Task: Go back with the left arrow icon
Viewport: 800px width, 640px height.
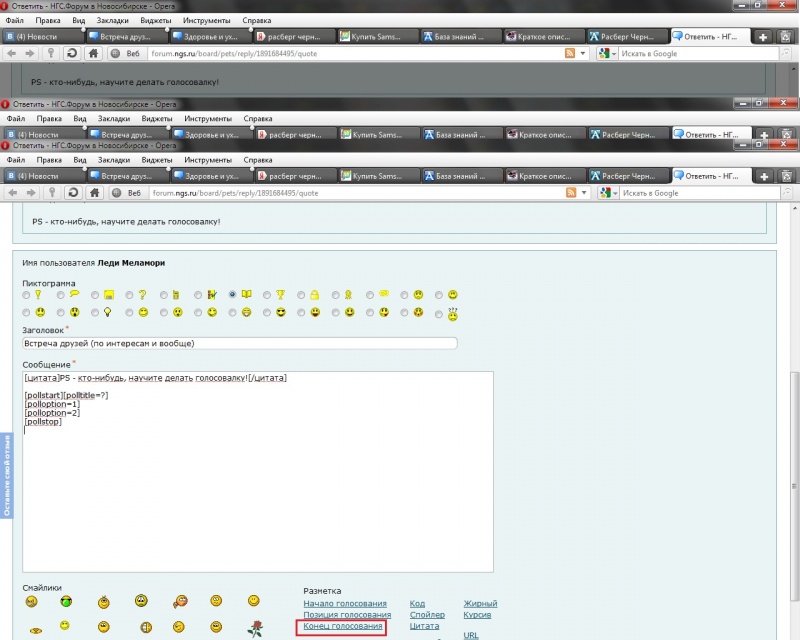Action: [13, 193]
